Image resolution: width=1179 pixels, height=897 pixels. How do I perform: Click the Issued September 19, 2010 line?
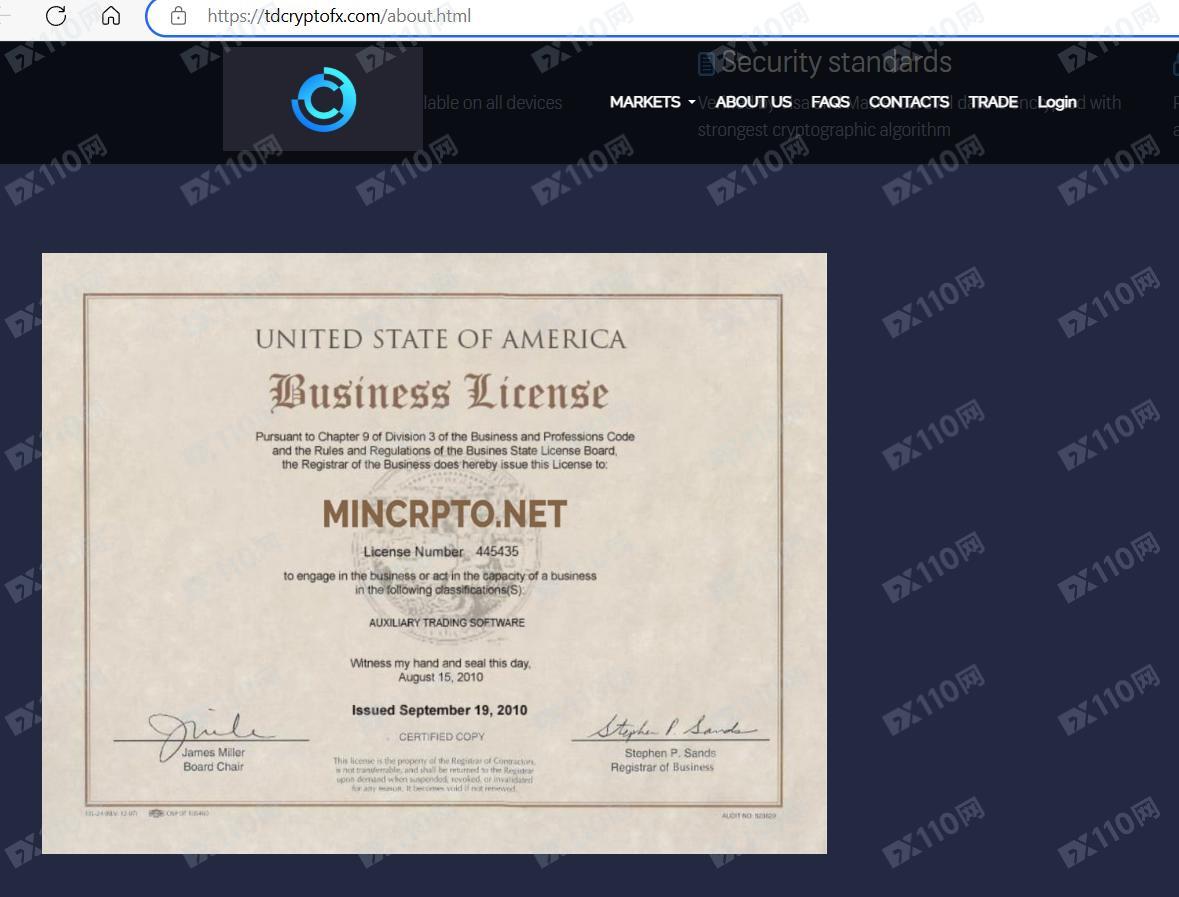[439, 710]
